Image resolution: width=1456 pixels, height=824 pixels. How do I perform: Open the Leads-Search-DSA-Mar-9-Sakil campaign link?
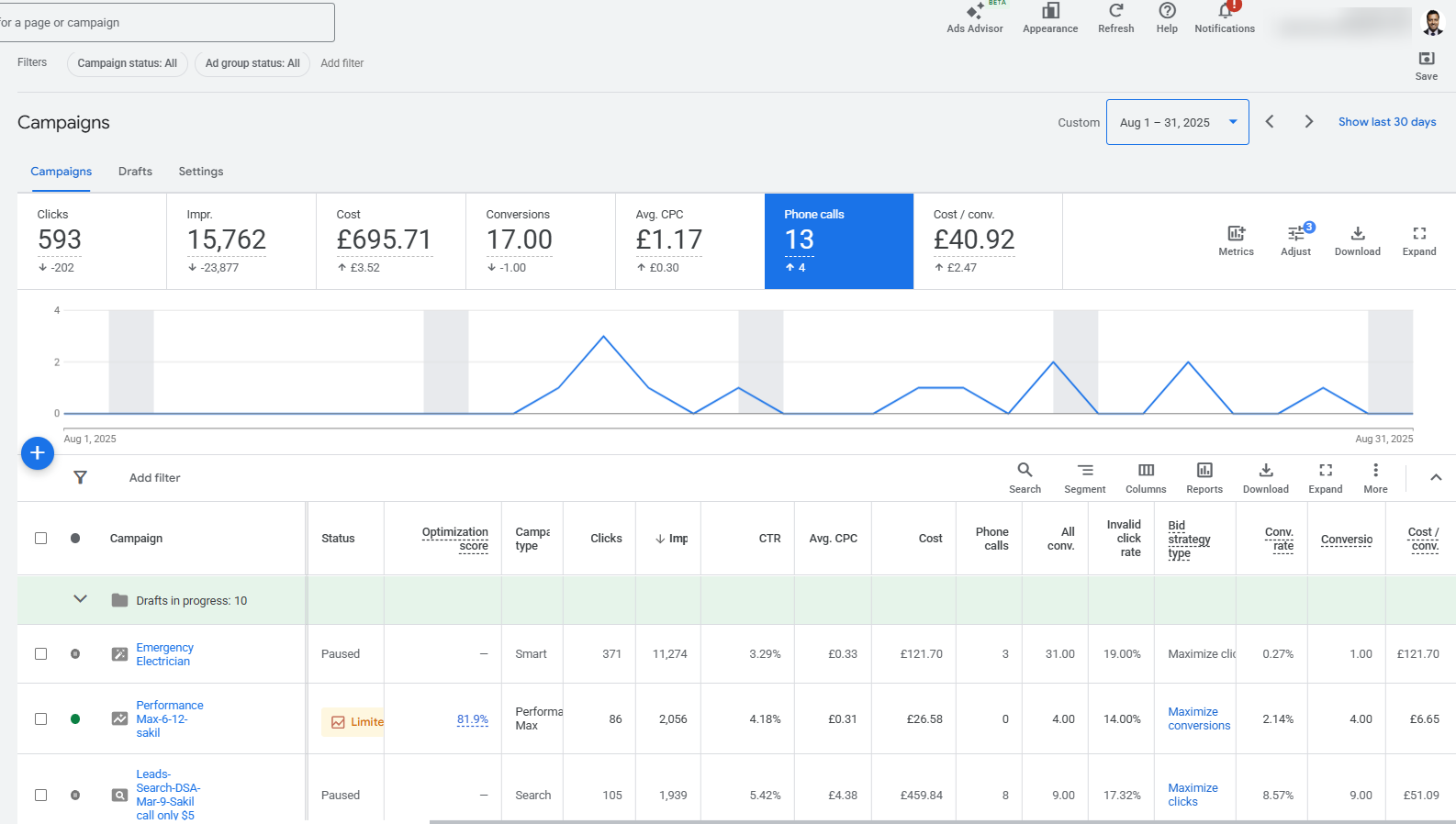(x=168, y=795)
